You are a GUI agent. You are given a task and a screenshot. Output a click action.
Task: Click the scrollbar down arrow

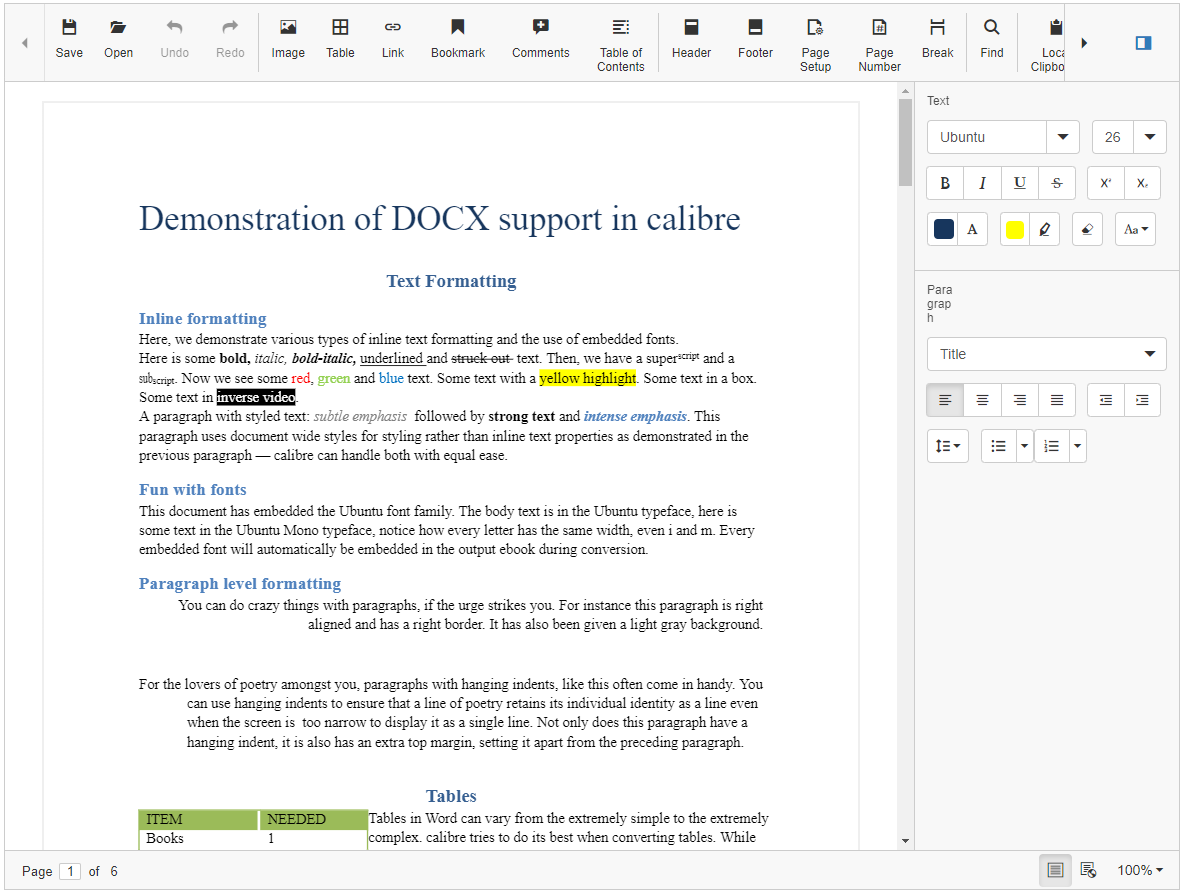click(x=905, y=841)
